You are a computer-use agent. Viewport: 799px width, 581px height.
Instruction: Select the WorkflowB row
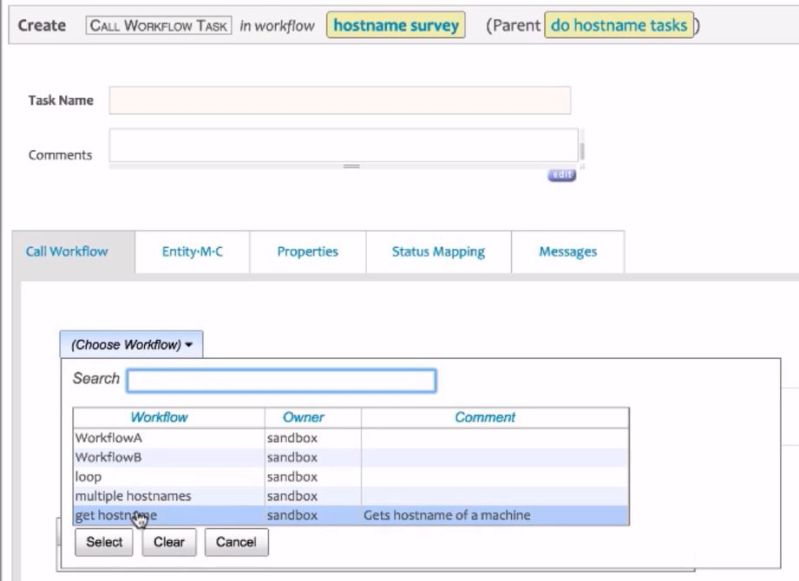351,457
